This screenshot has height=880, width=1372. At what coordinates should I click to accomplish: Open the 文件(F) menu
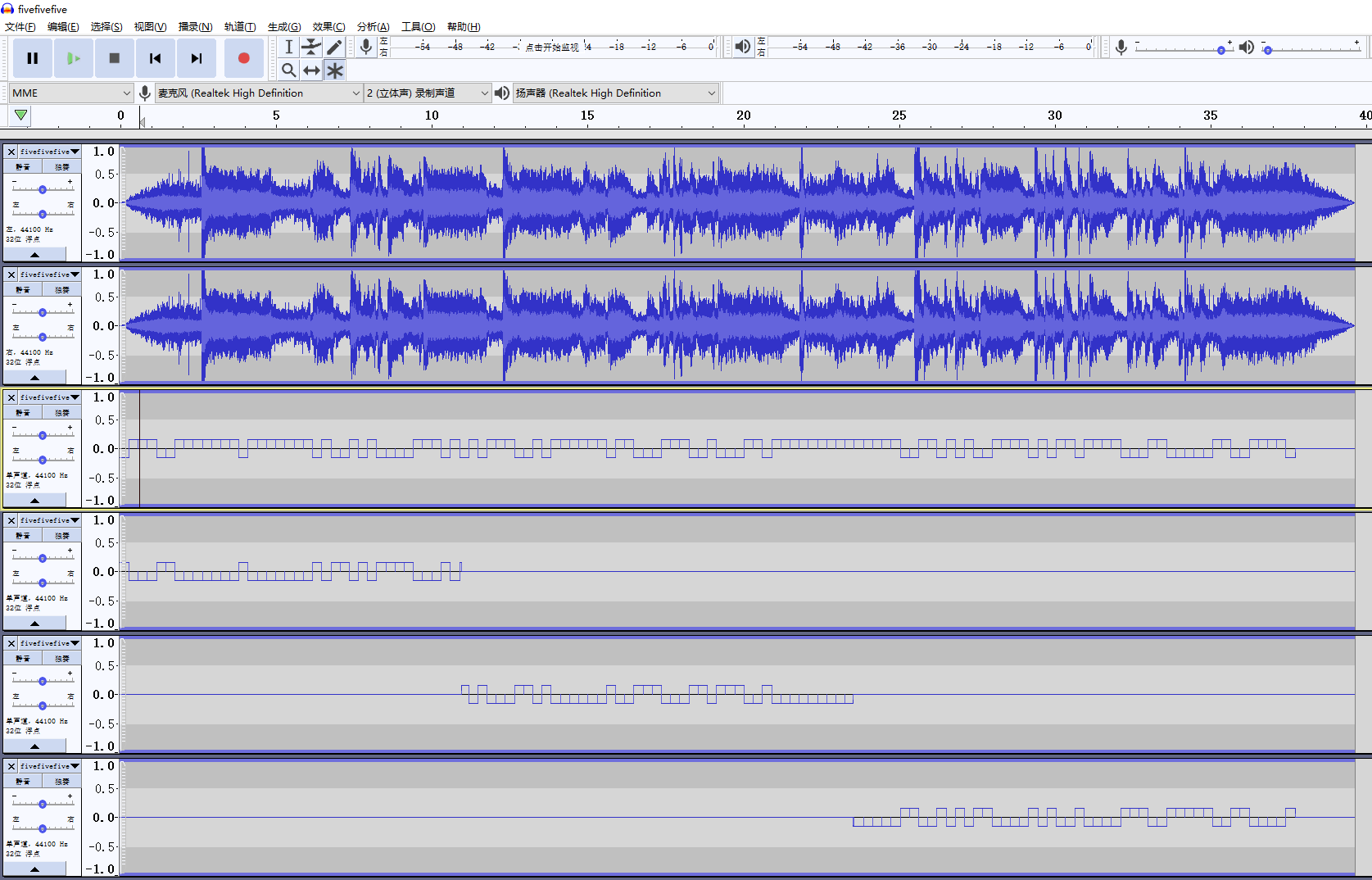pyautogui.click(x=20, y=27)
